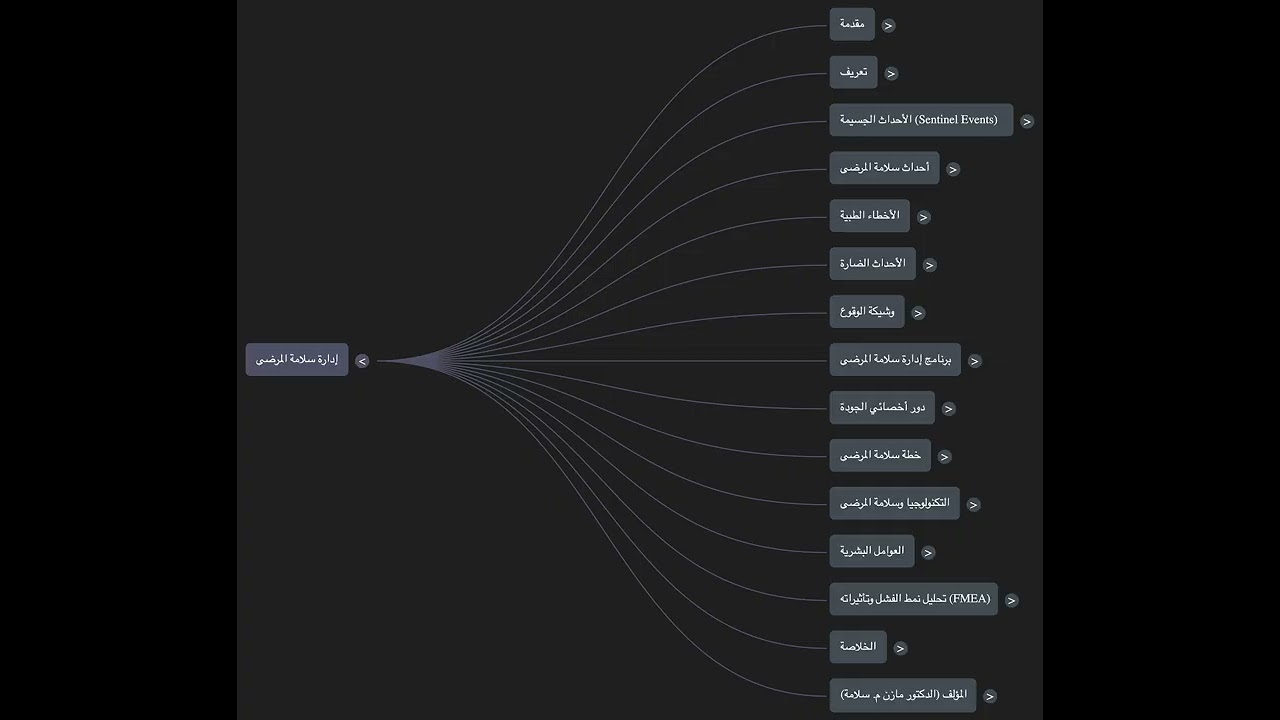Select the root node إدارة سلامة المرضى
Image resolution: width=1280 pixels, height=720 pixels.
point(297,360)
